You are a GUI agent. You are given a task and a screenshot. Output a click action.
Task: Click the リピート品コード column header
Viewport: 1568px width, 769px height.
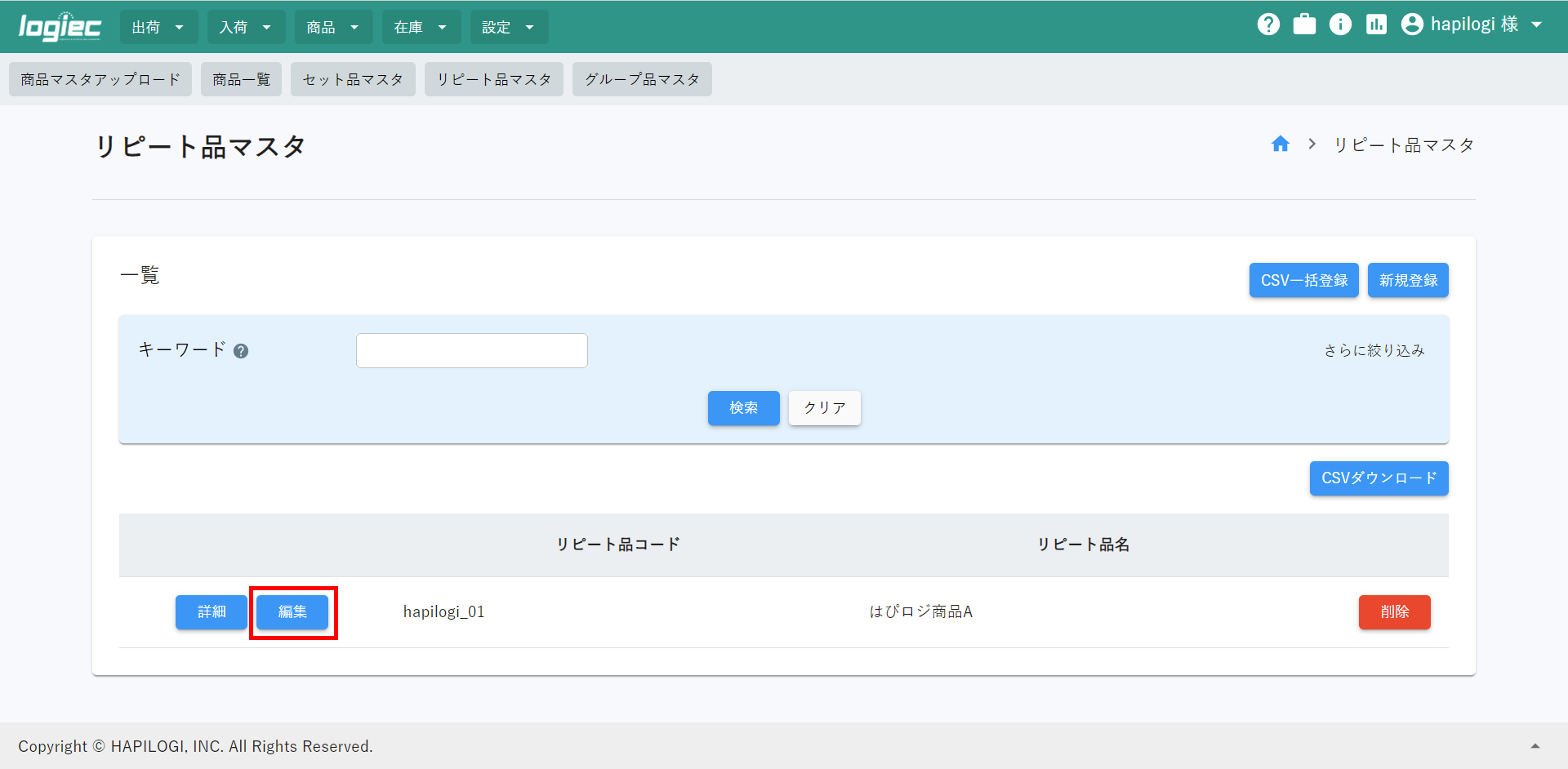point(618,545)
